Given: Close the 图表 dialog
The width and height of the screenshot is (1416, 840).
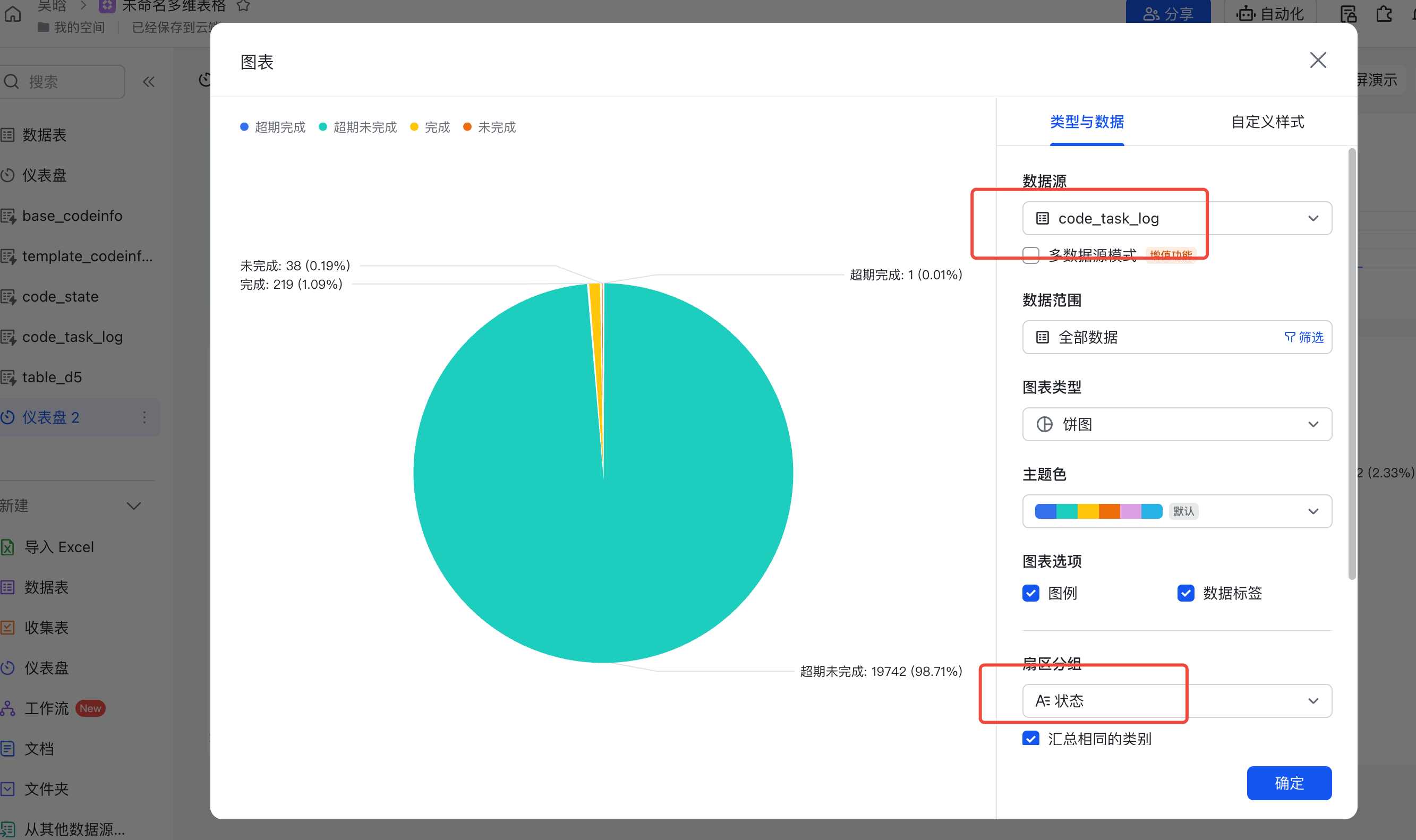Looking at the screenshot, I should pos(1318,60).
